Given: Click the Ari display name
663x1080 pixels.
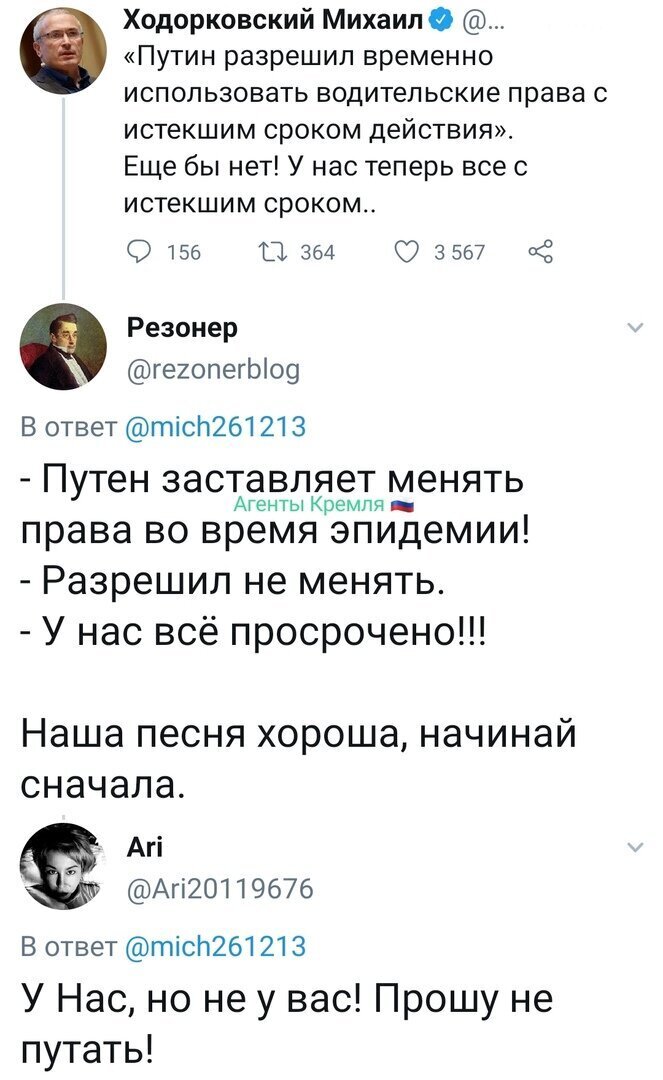Looking at the screenshot, I should (145, 847).
